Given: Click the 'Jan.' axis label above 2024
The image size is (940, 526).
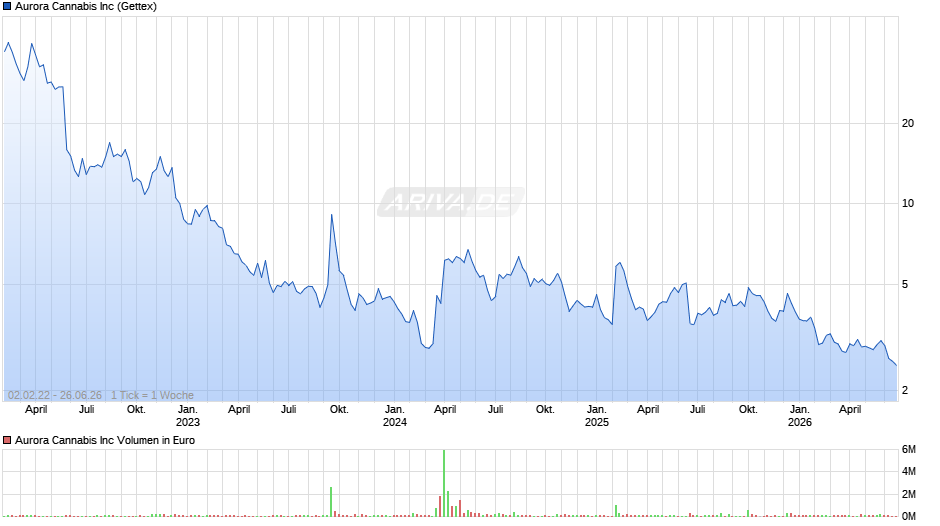Looking at the screenshot, I should 394,410.
